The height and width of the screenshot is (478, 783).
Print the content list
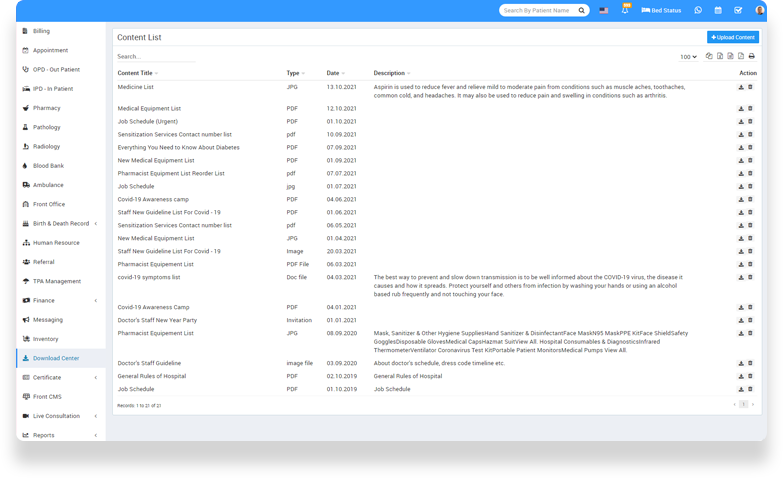pos(751,57)
